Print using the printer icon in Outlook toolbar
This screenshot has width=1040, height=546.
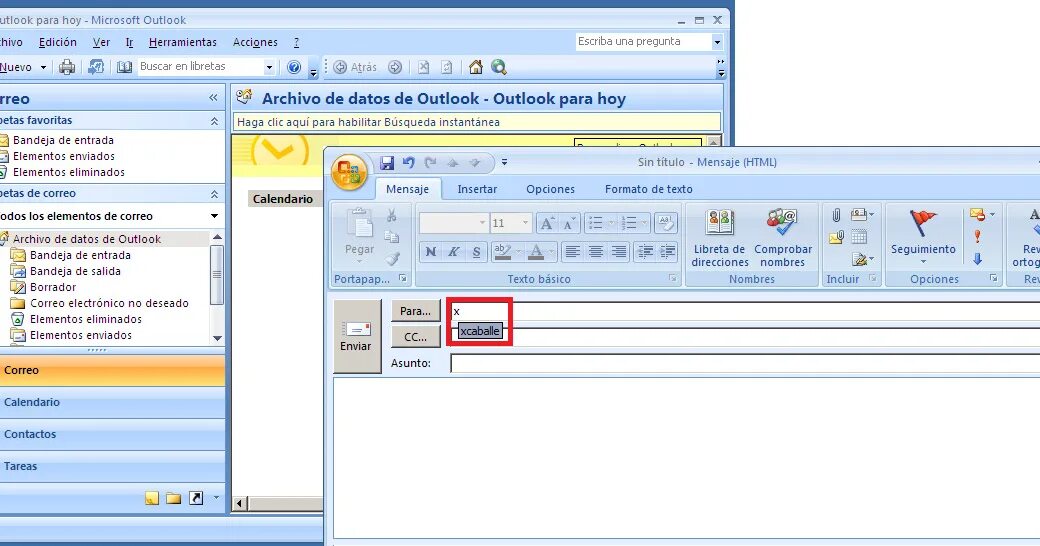[x=67, y=67]
